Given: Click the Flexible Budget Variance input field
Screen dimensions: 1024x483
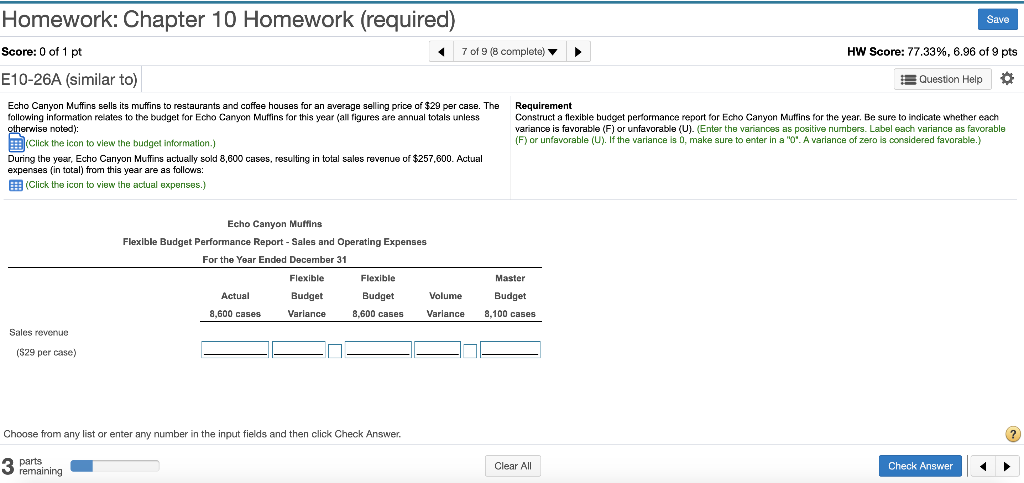Looking at the screenshot, I should pos(298,349).
